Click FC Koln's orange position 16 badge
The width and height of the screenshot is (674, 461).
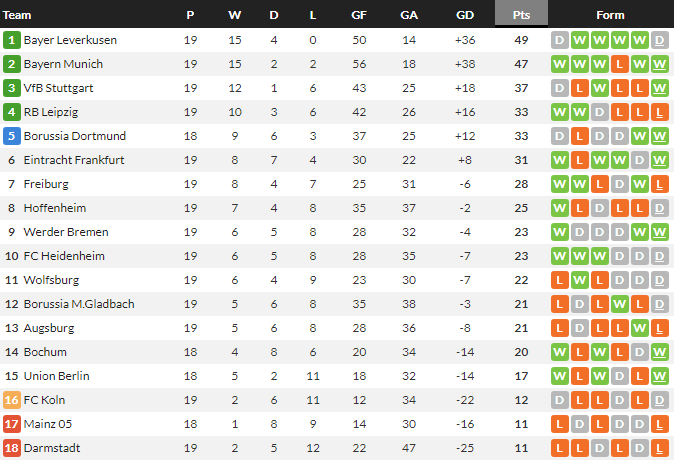pos(12,400)
